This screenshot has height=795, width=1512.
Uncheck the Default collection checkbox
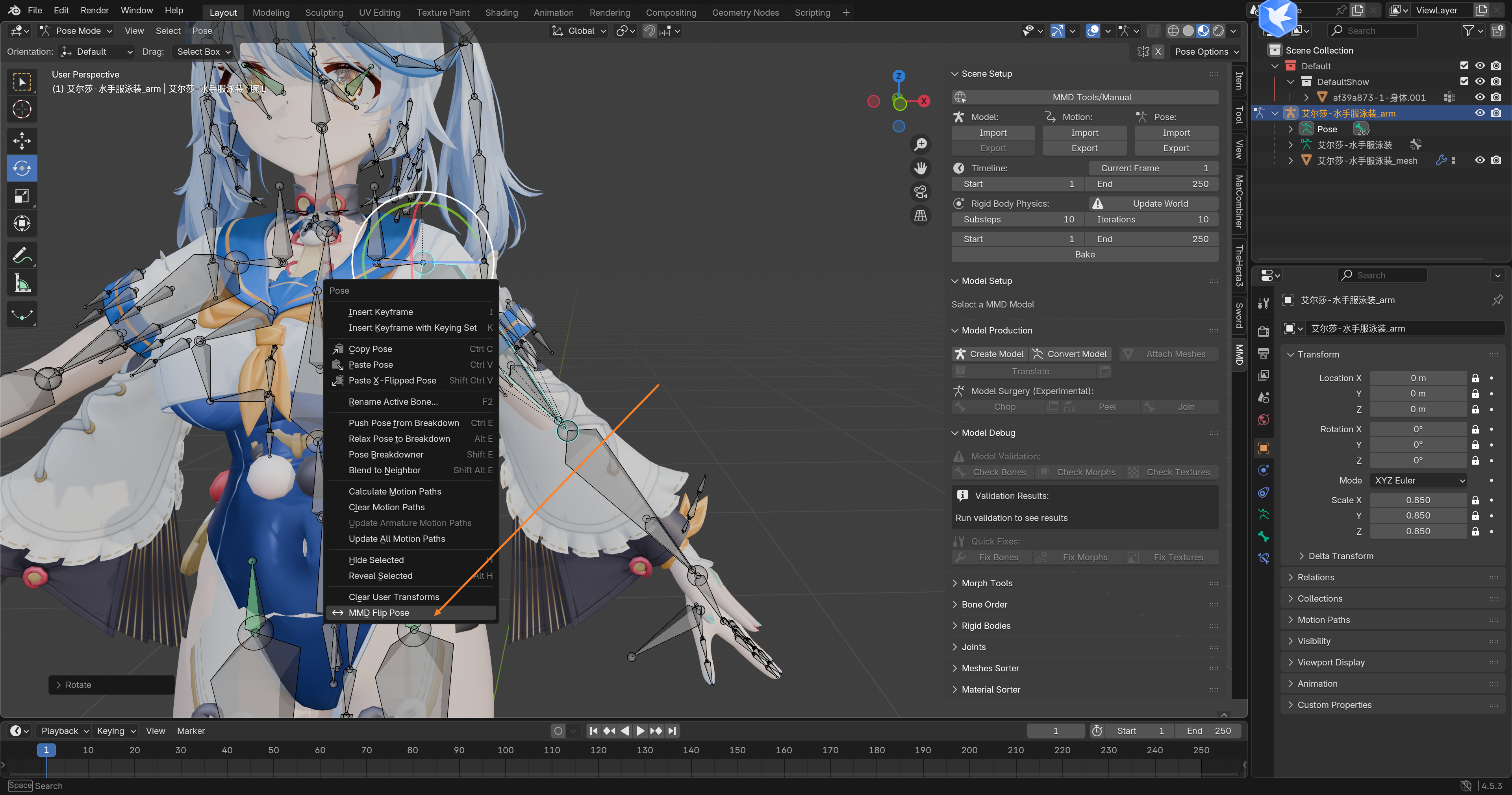[1464, 66]
